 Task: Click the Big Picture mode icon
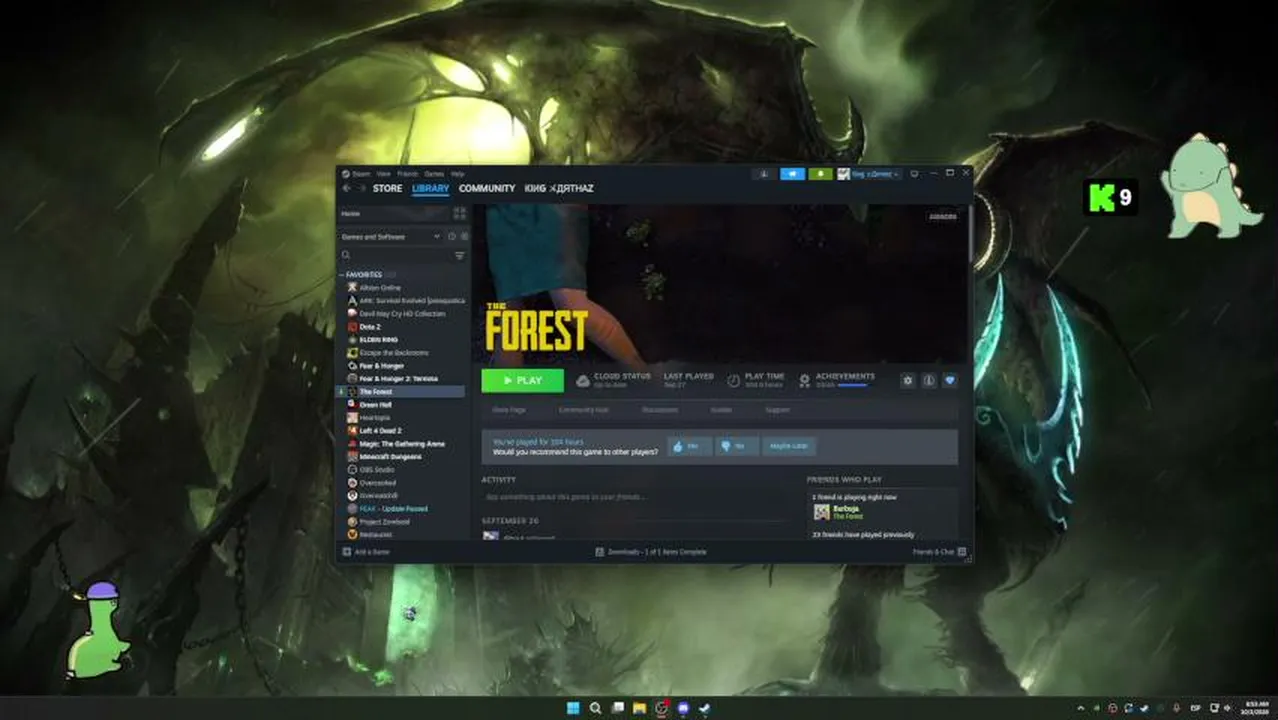(913, 174)
